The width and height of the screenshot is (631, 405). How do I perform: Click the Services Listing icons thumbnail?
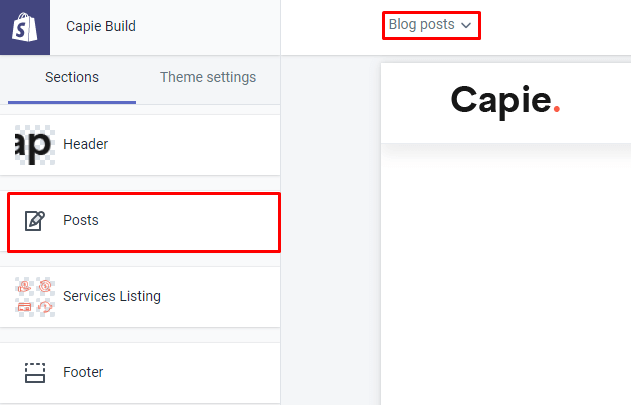[35, 297]
